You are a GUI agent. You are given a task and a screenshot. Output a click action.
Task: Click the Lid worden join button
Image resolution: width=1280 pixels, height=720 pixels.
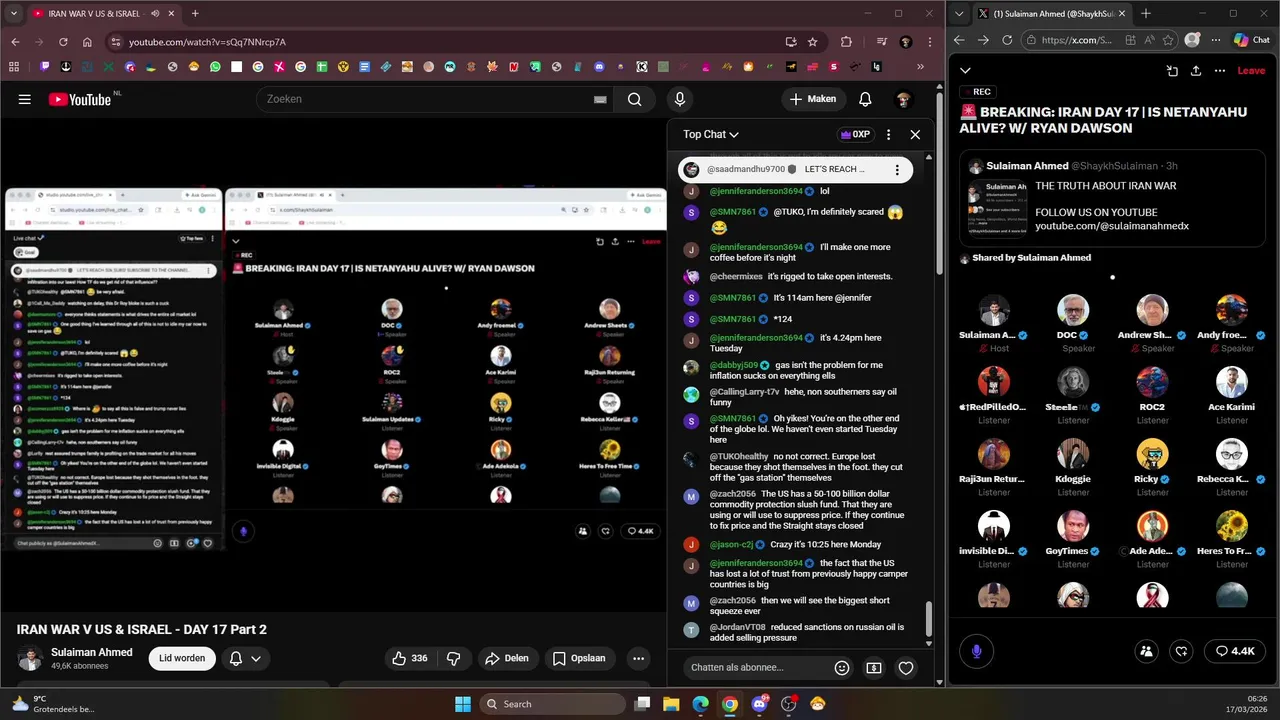[182, 658]
